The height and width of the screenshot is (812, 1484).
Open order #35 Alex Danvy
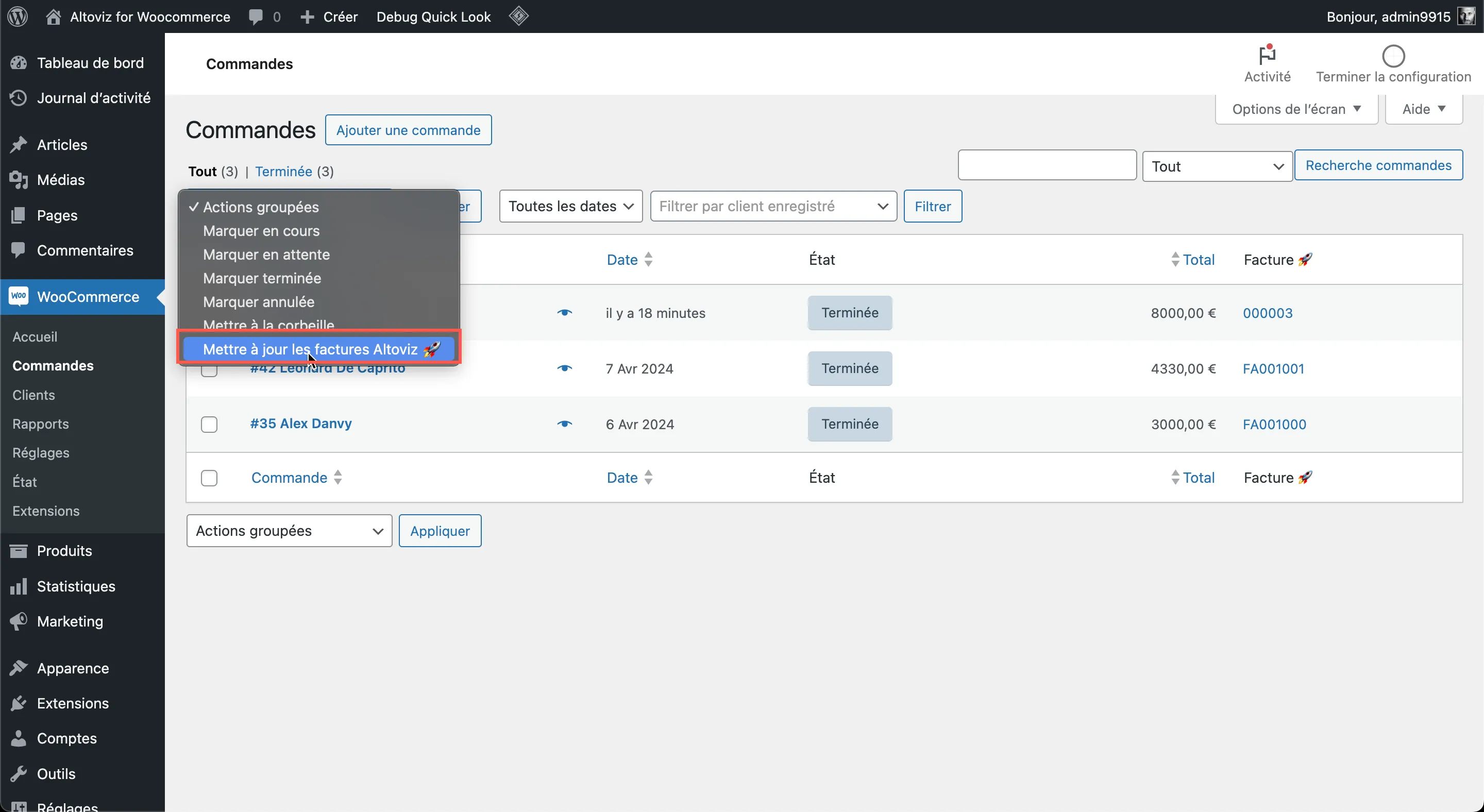pyautogui.click(x=301, y=424)
